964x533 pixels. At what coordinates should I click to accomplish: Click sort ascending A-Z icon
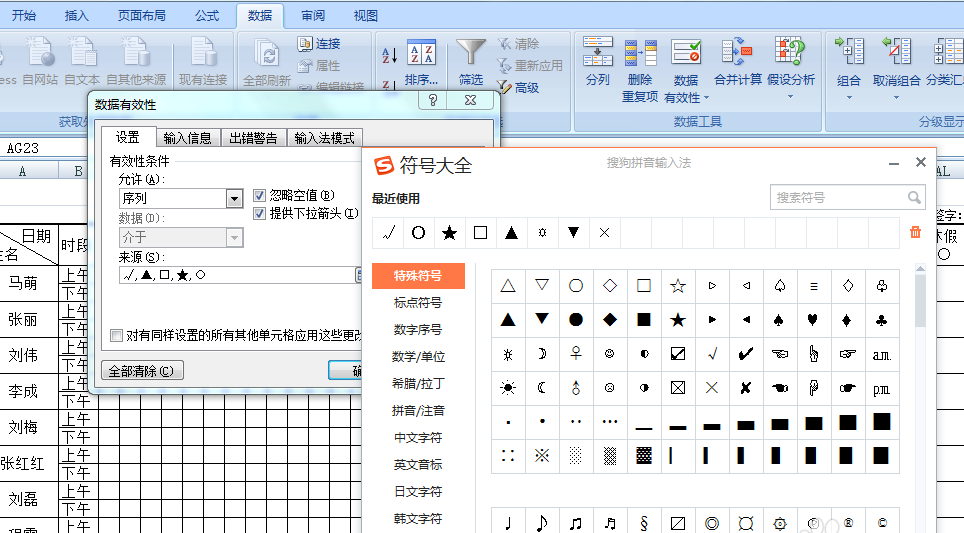(390, 55)
